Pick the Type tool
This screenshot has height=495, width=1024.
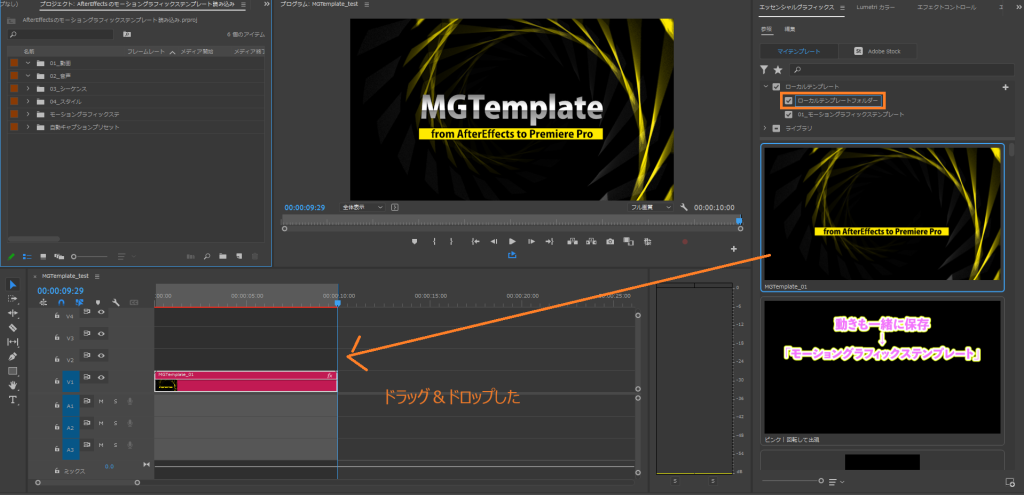tap(13, 399)
